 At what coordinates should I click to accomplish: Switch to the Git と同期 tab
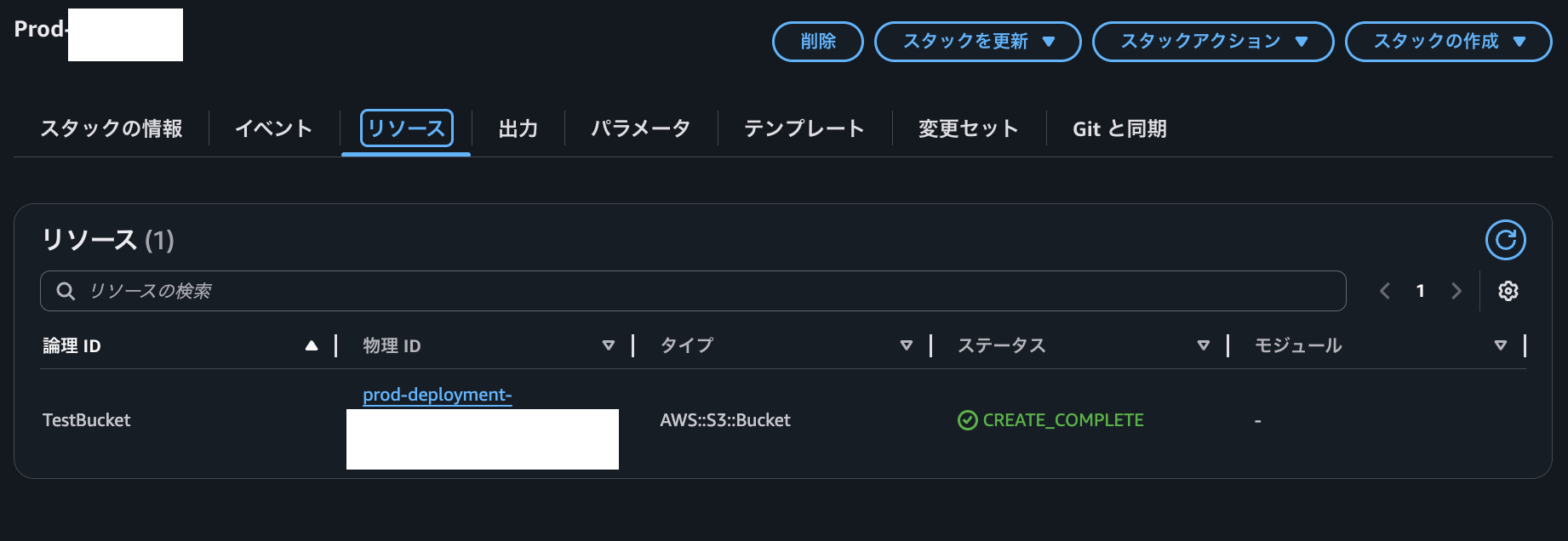(1119, 128)
